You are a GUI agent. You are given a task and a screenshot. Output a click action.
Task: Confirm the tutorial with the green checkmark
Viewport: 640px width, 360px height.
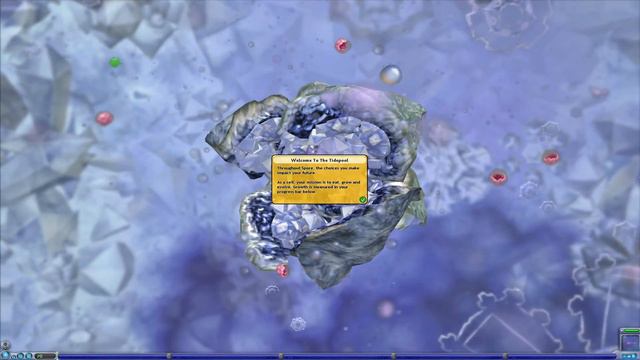coord(362,199)
